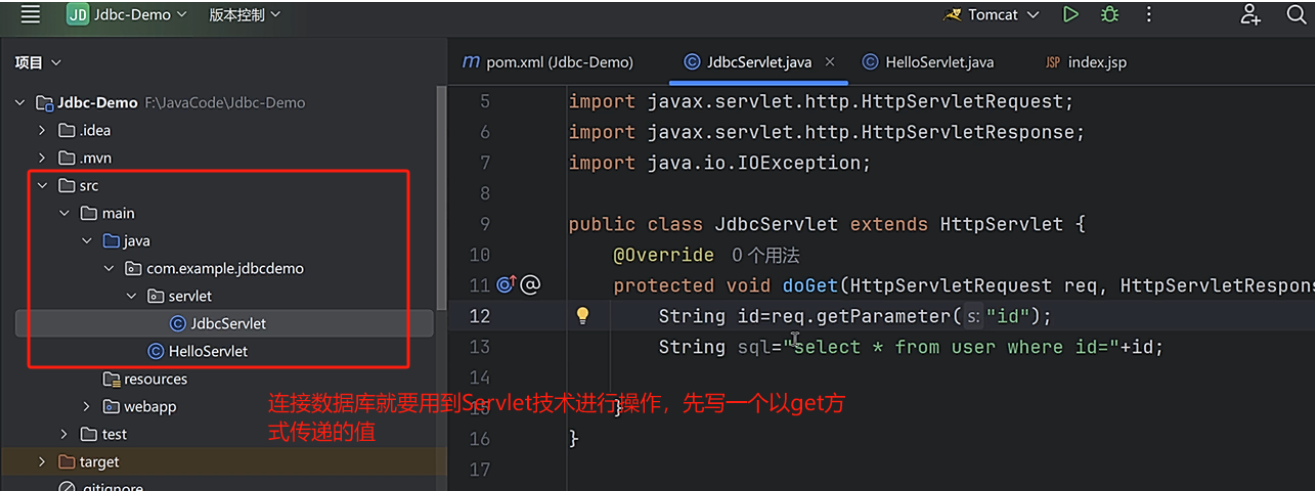1315x491 pixels.
Task: Switch to index.jsp tab
Action: click(1085, 62)
